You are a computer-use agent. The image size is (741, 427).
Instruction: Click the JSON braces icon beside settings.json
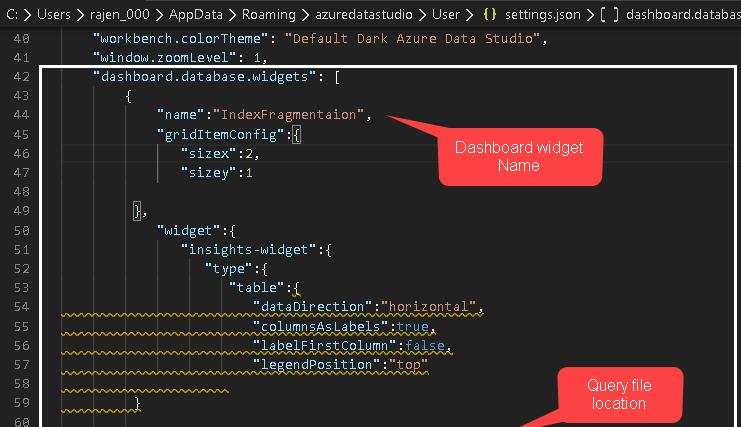coord(490,15)
